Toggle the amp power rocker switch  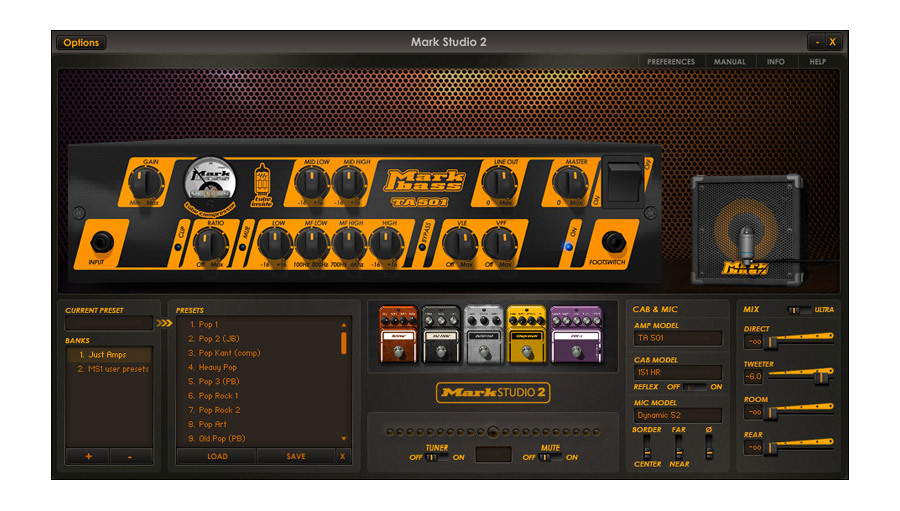point(623,181)
